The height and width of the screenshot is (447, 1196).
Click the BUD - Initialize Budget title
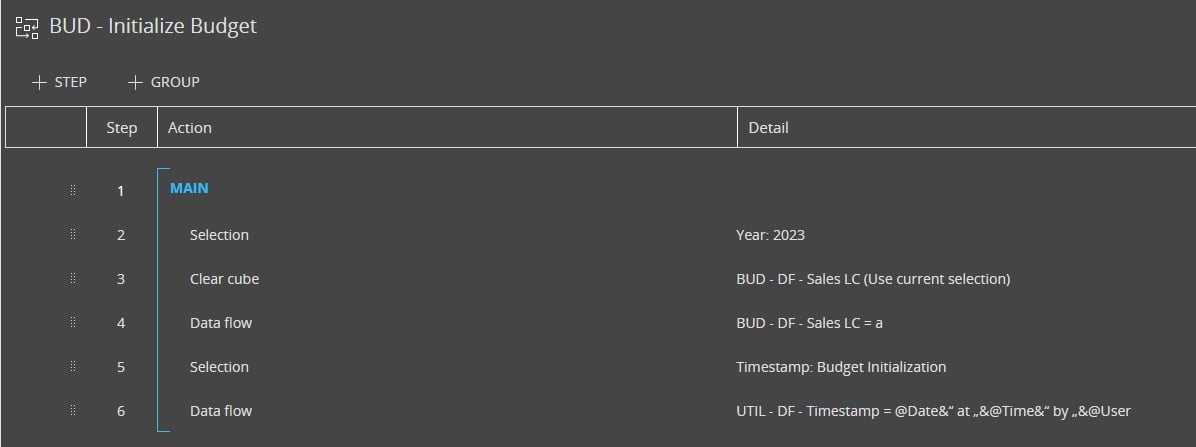tap(153, 27)
